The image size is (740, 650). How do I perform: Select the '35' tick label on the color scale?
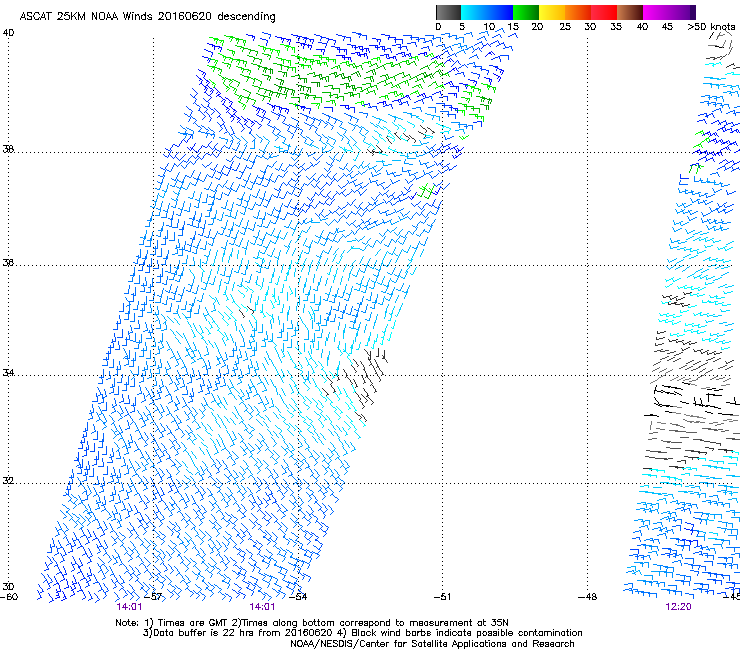point(616,27)
